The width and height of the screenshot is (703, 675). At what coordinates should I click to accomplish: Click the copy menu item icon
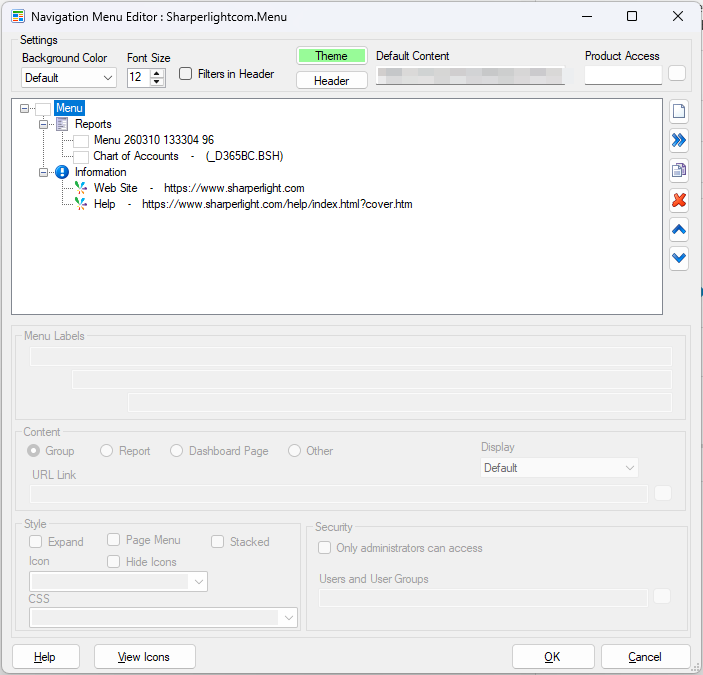click(679, 170)
